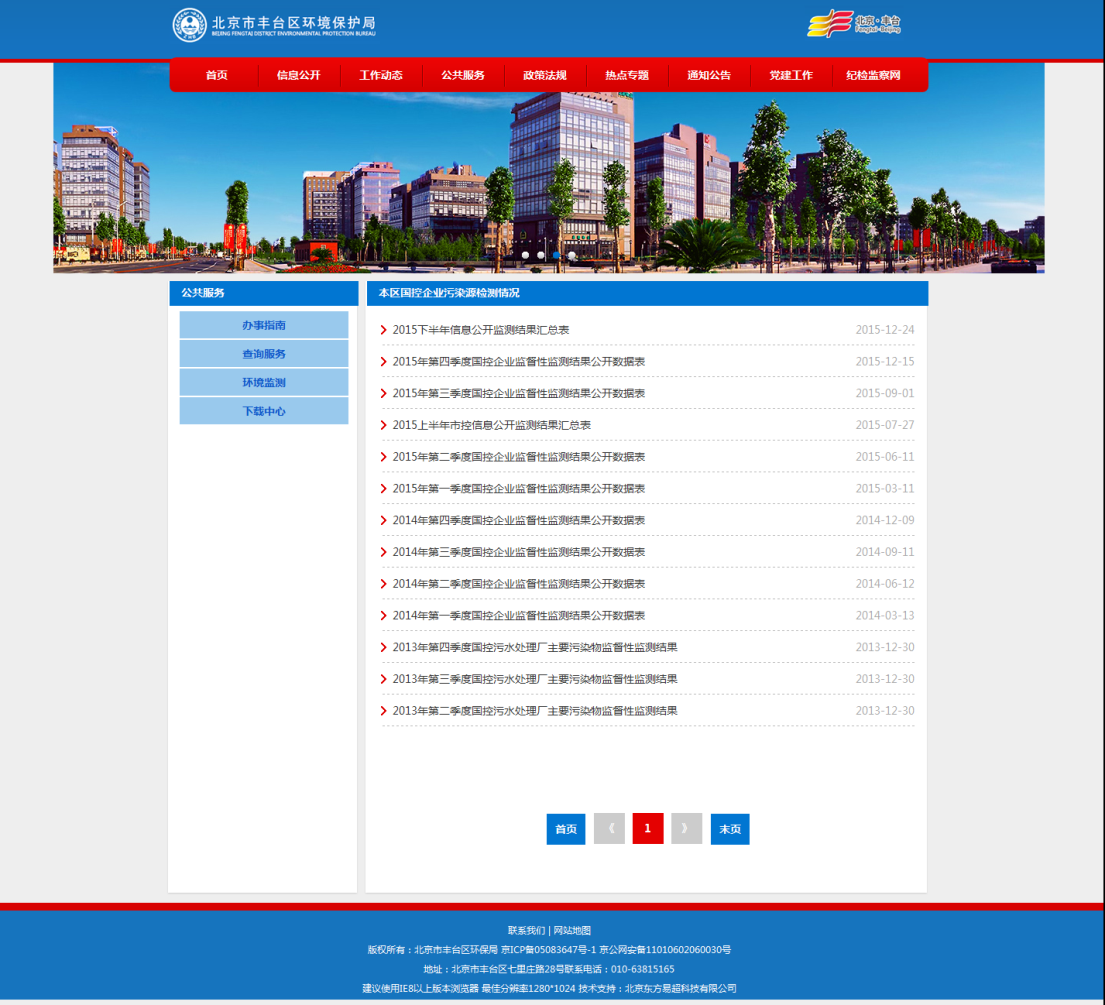Open 首页 in the red navigation bar
Image resolution: width=1105 pixels, height=1005 pixels.
point(216,75)
